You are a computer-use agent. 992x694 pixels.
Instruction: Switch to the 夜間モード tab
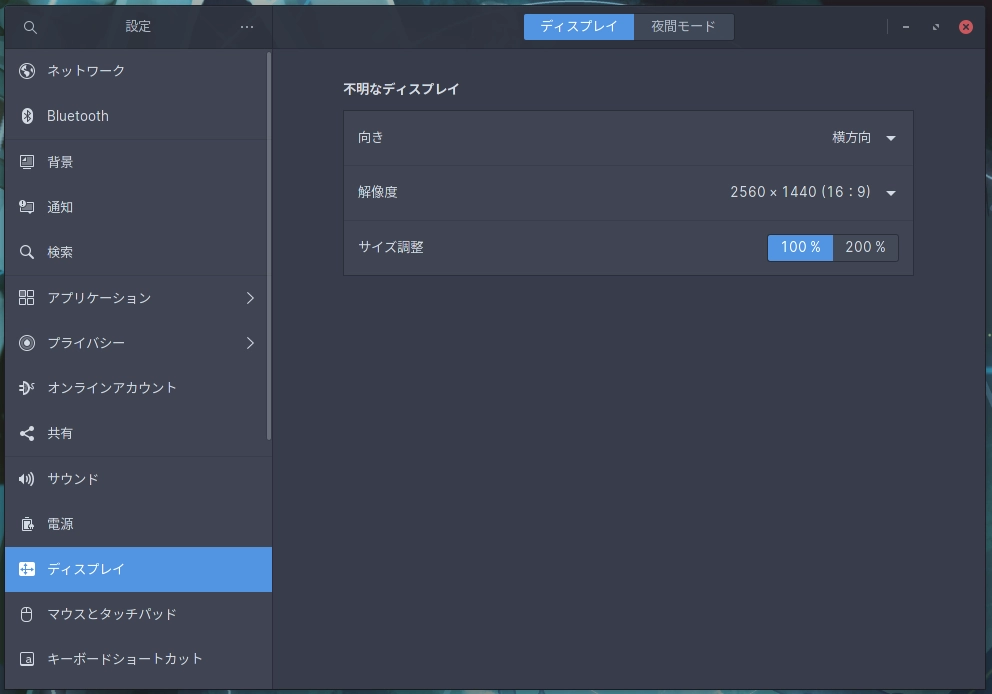(684, 27)
